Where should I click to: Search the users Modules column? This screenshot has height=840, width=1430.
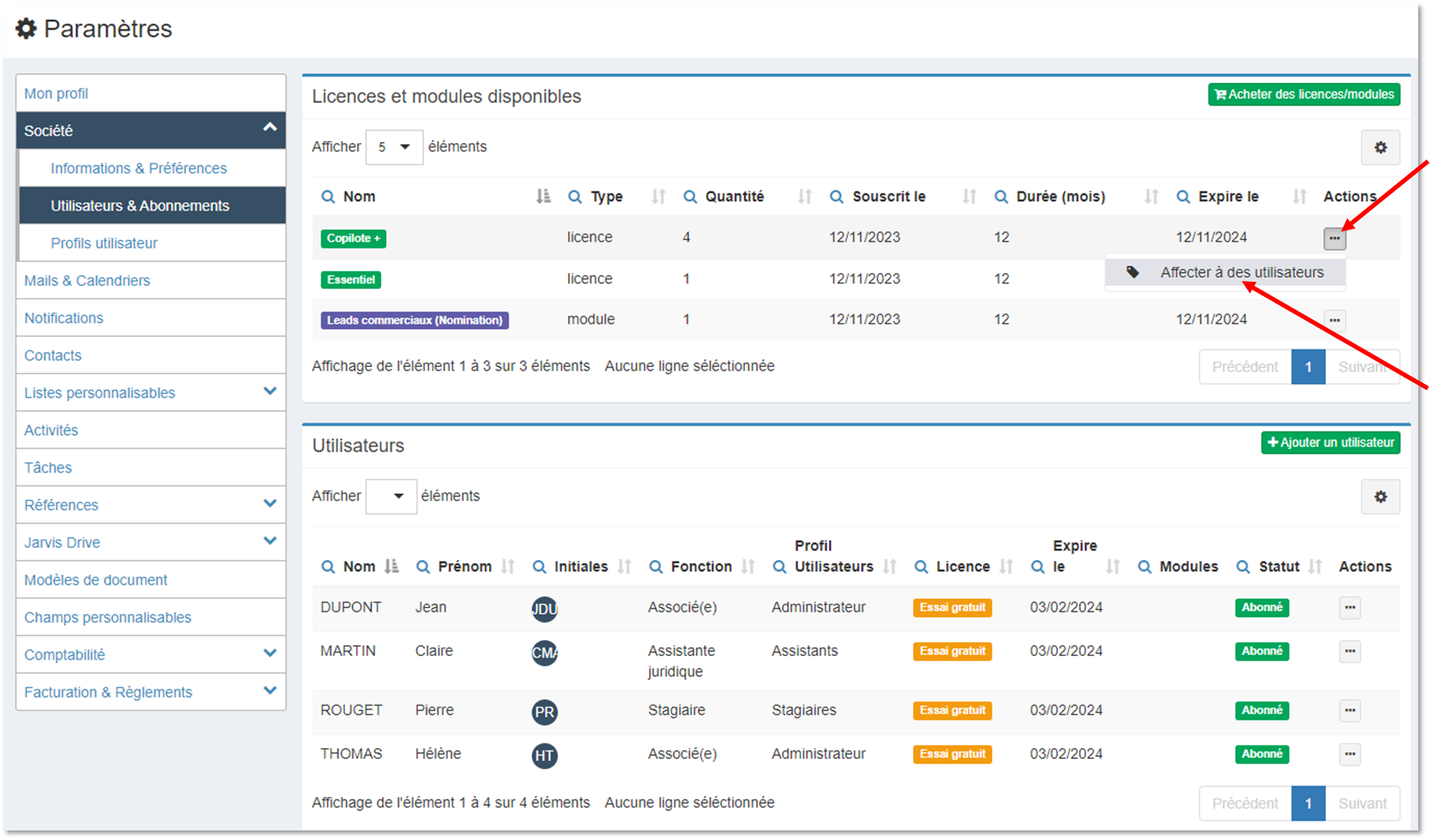point(1145,566)
